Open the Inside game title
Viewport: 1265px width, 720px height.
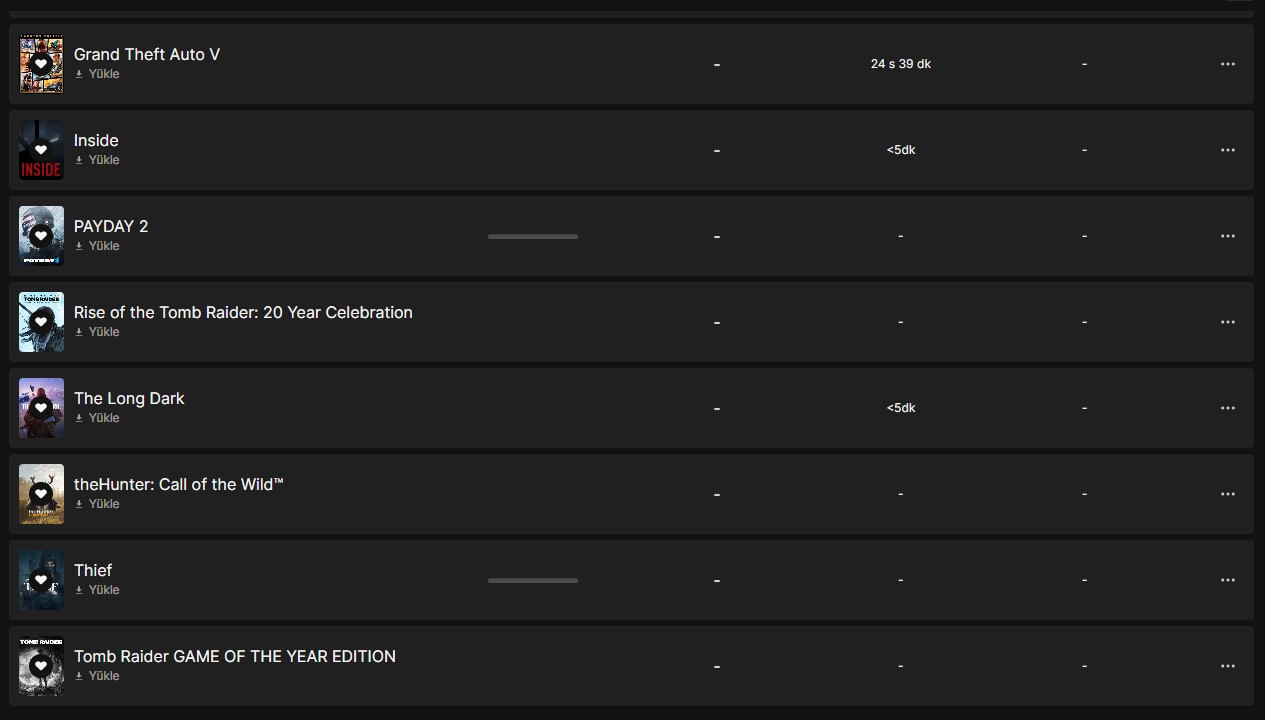tap(96, 140)
